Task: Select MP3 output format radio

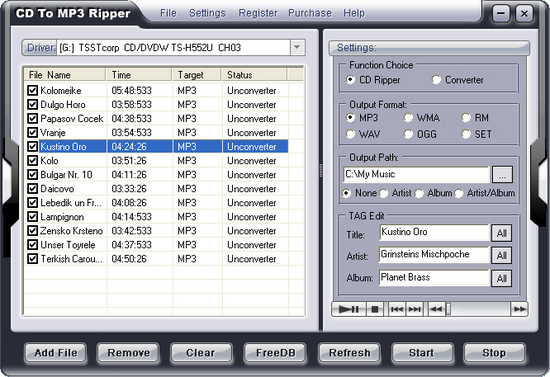Action: click(x=350, y=117)
